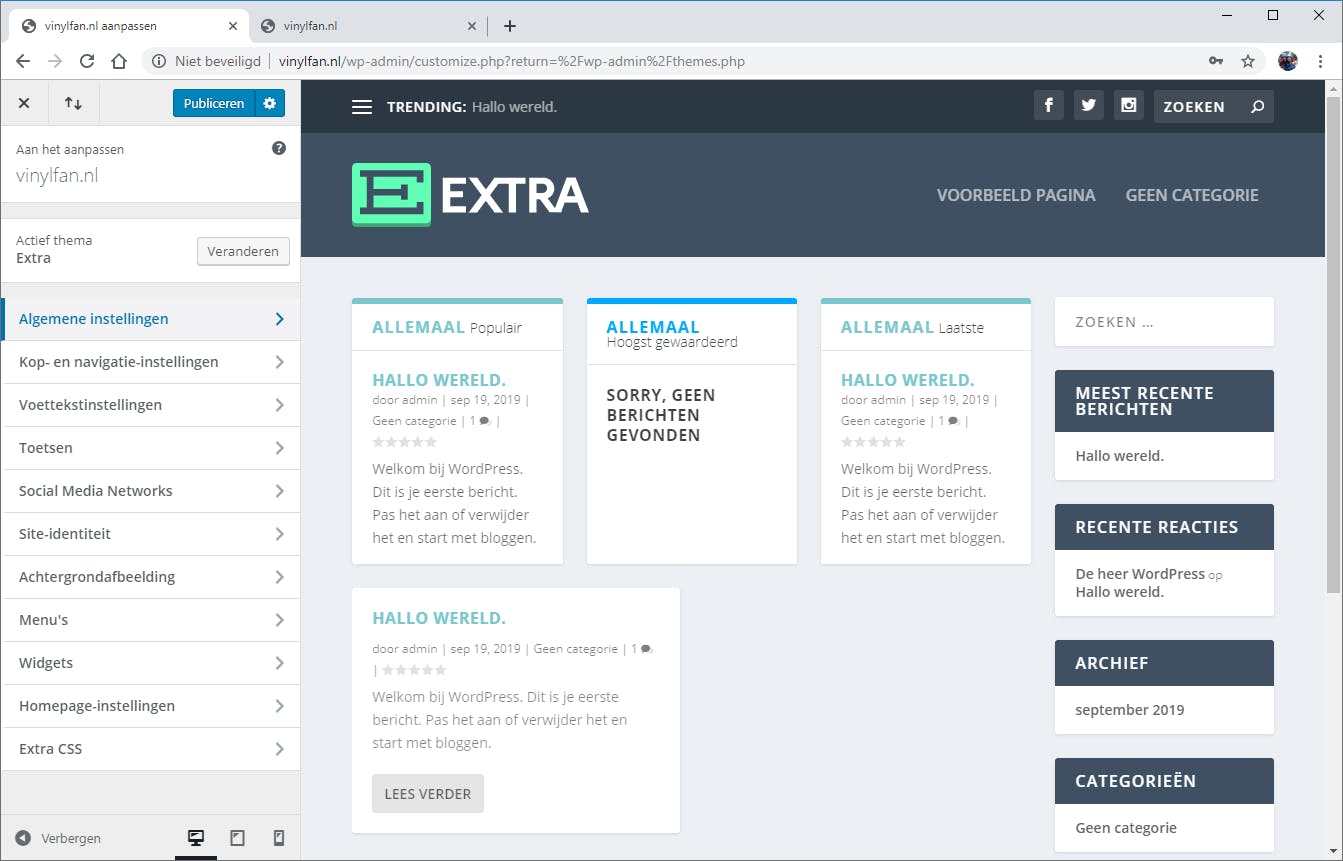The image size is (1343, 861).
Task: Rate the Populair card post with stars
Action: click(x=405, y=442)
